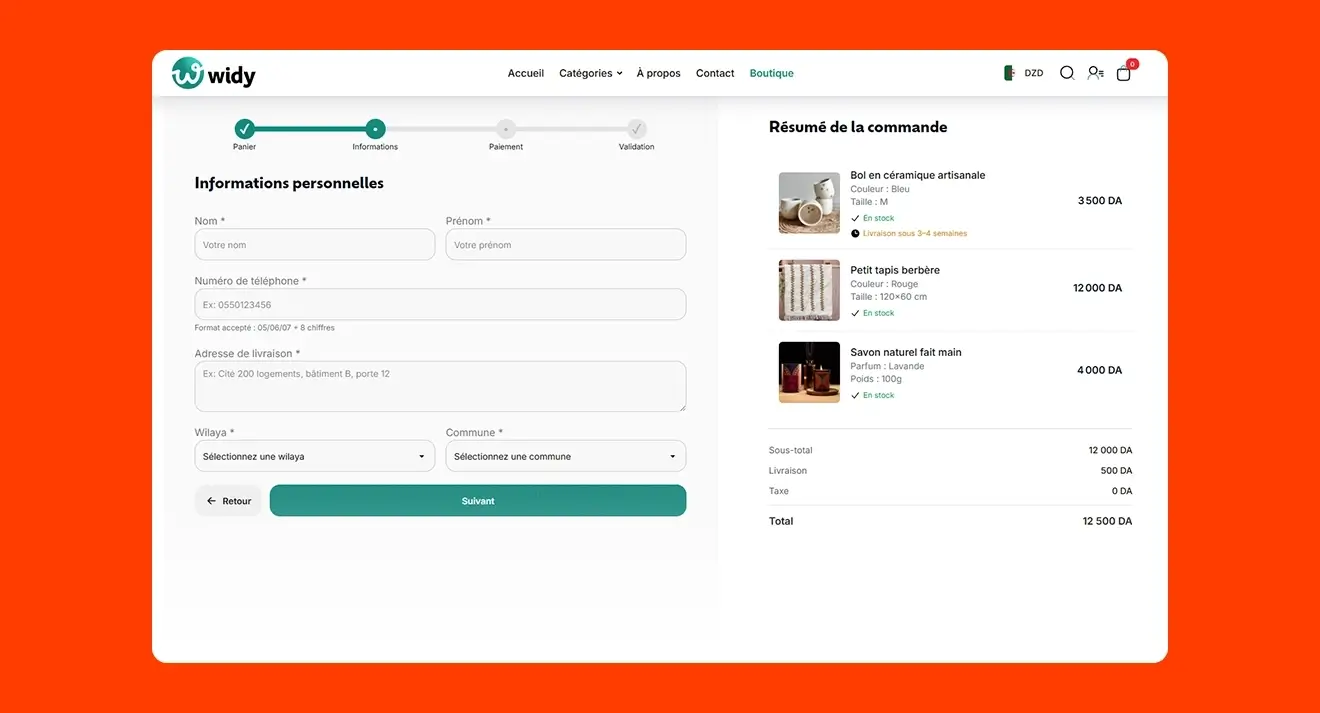1320x713 pixels.
Task: Select the Informations step circle
Action: pyautogui.click(x=375, y=128)
